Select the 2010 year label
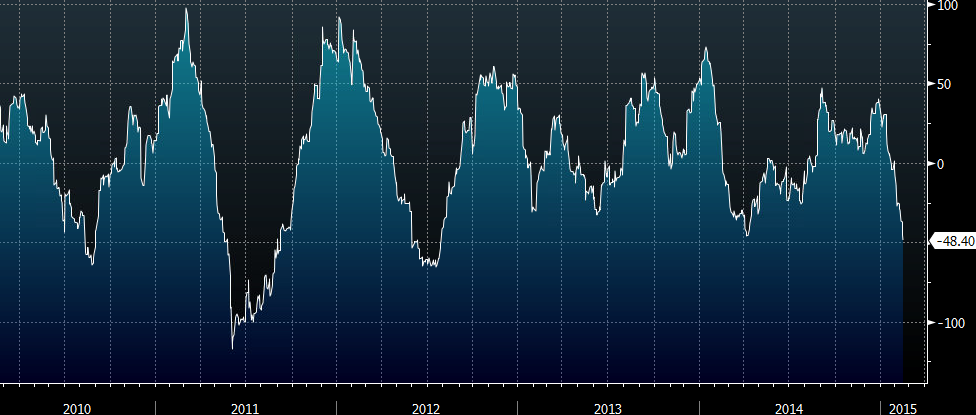This screenshot has height=415, width=976. 77,409
